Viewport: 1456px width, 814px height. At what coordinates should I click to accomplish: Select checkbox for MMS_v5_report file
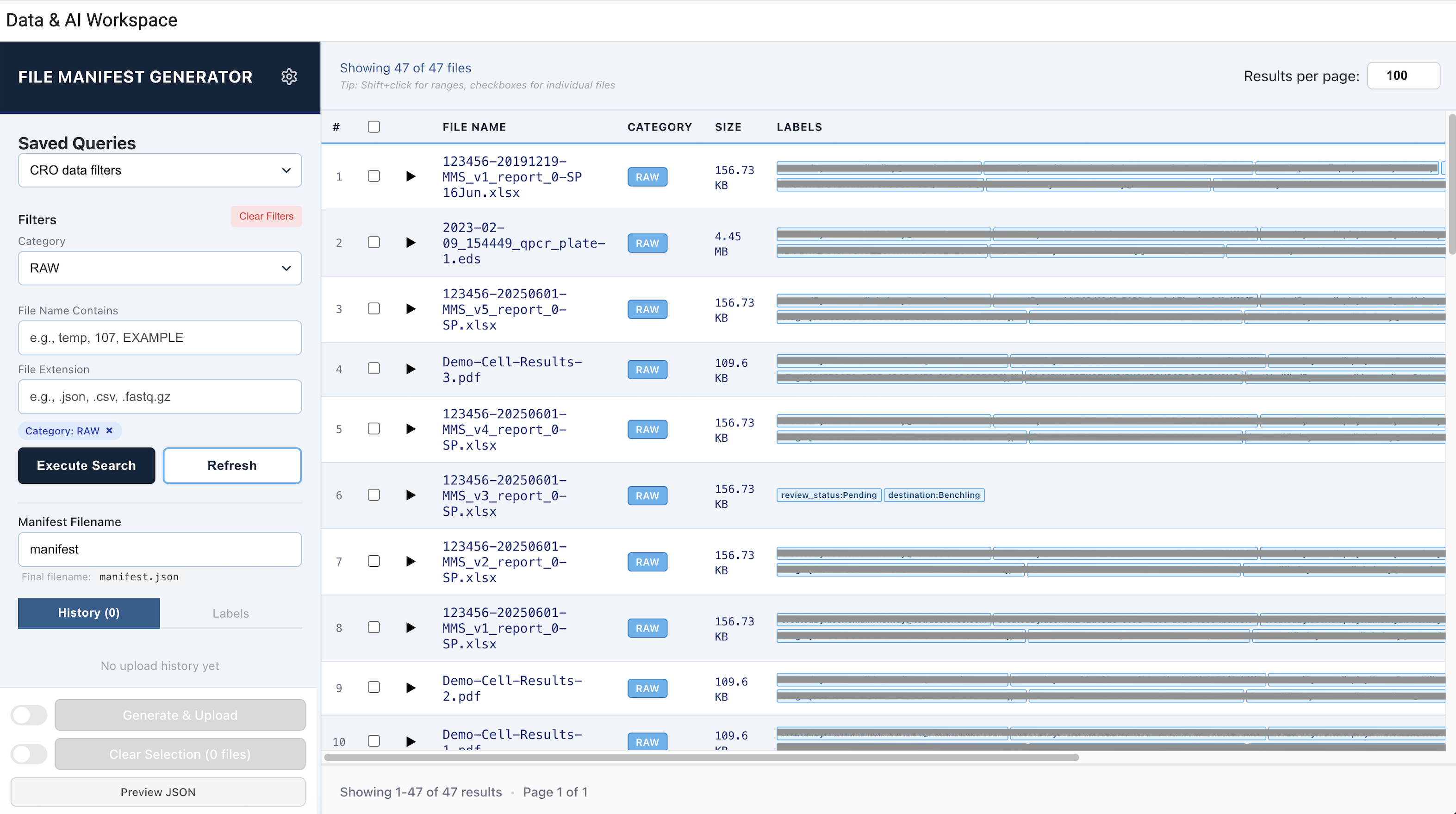pos(373,309)
